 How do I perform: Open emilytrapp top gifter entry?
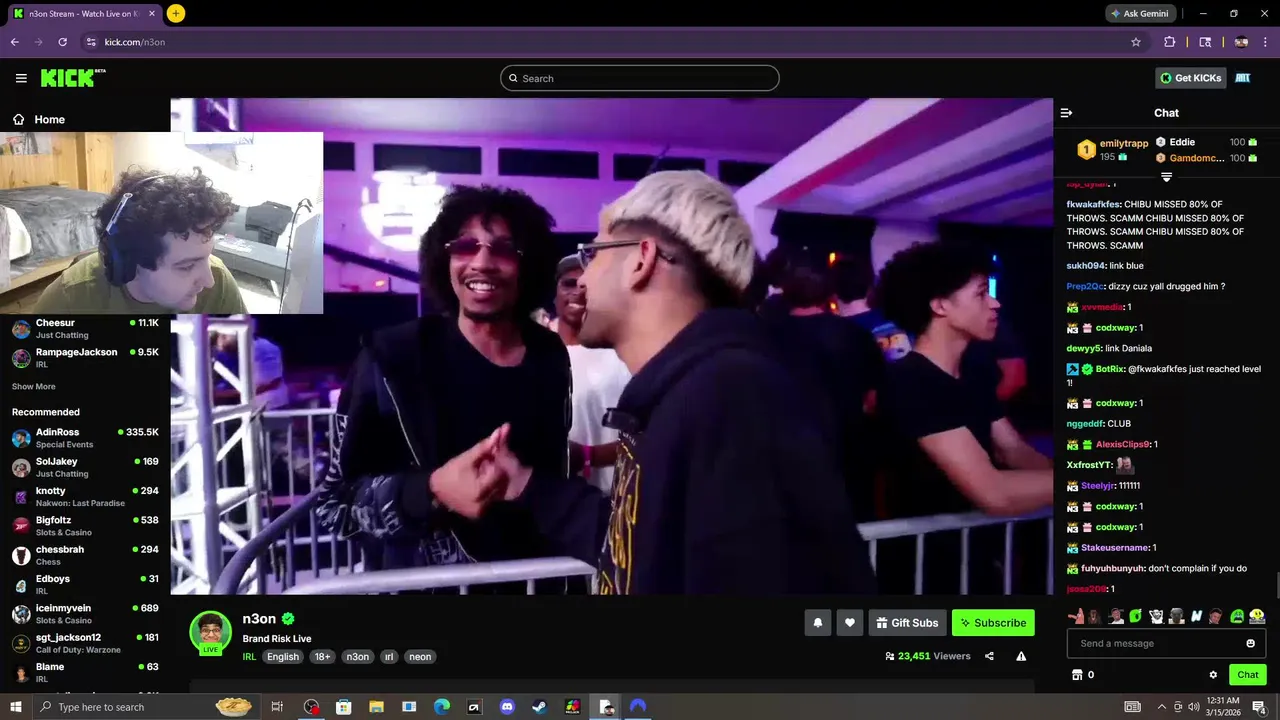(1113, 150)
